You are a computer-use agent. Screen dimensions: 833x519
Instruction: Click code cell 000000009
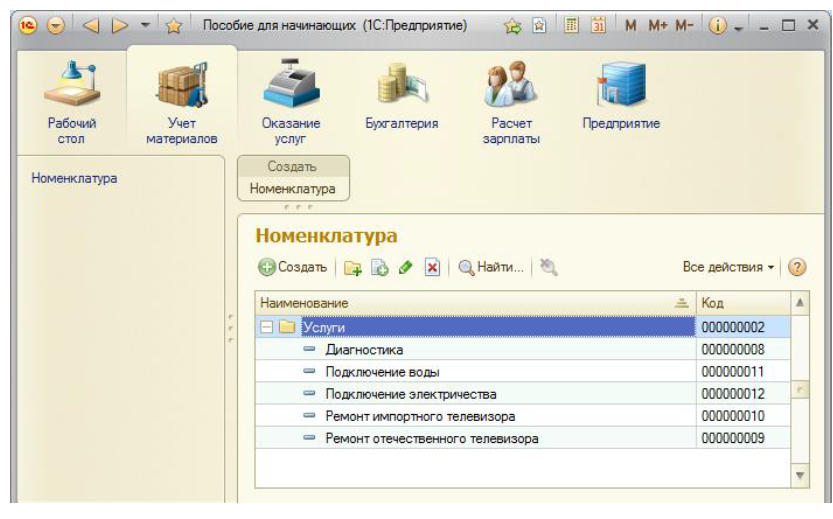(x=743, y=438)
